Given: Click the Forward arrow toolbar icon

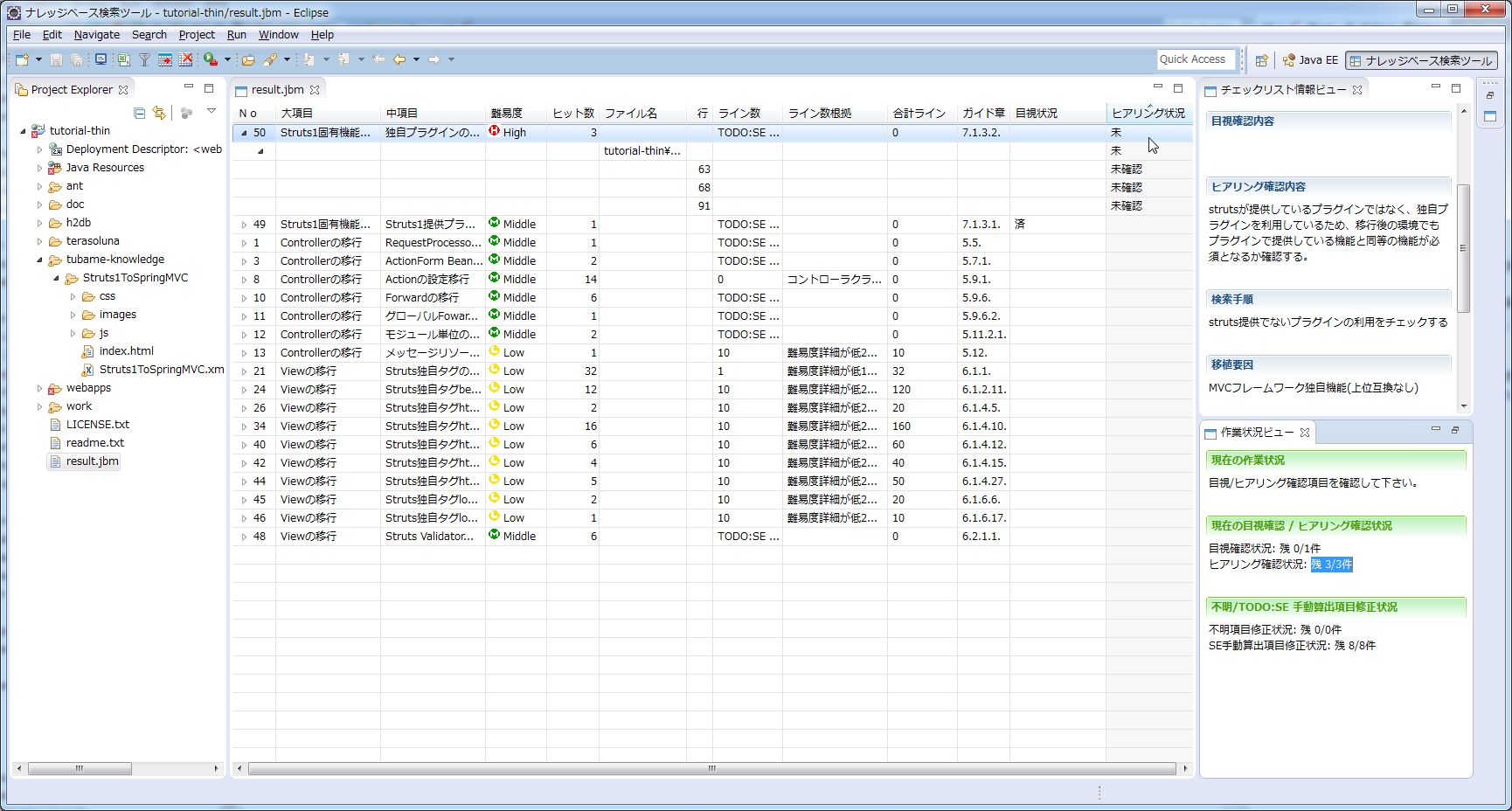Looking at the screenshot, I should [x=434, y=59].
